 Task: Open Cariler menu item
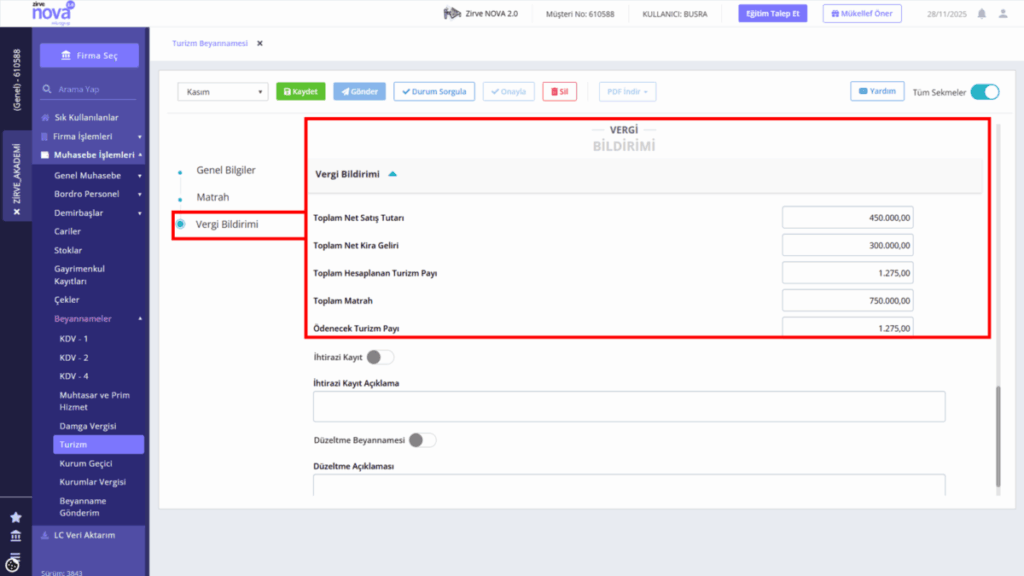(x=67, y=231)
